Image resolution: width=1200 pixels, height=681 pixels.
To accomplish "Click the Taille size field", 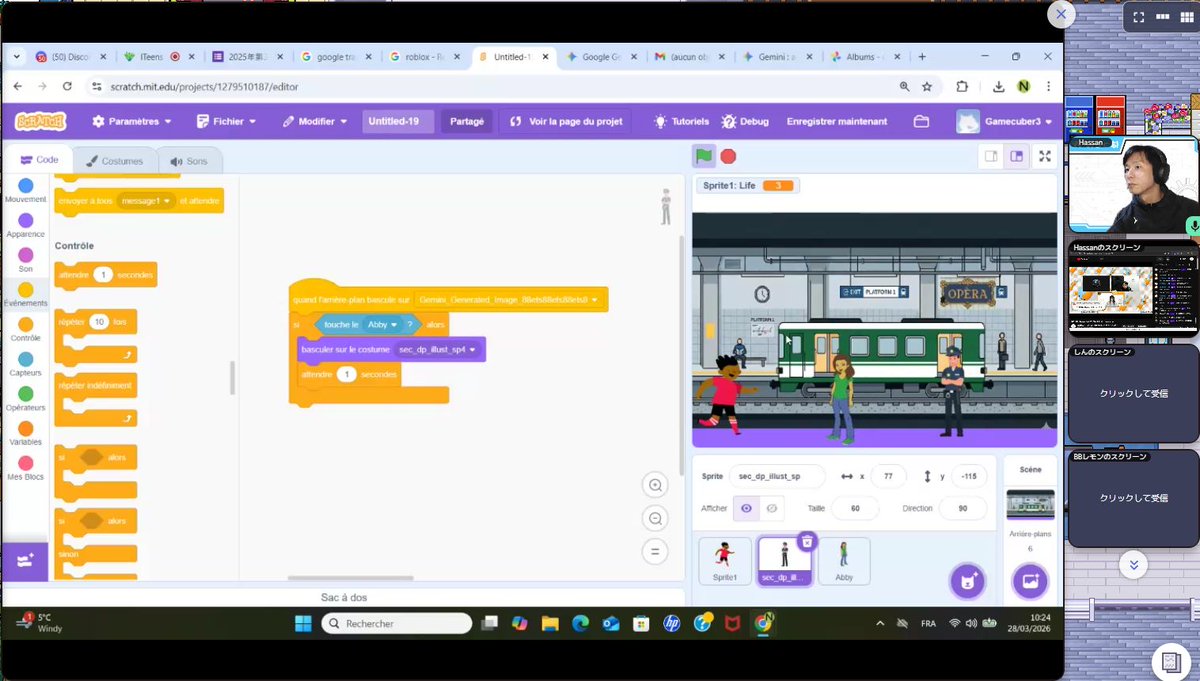I will (855, 508).
